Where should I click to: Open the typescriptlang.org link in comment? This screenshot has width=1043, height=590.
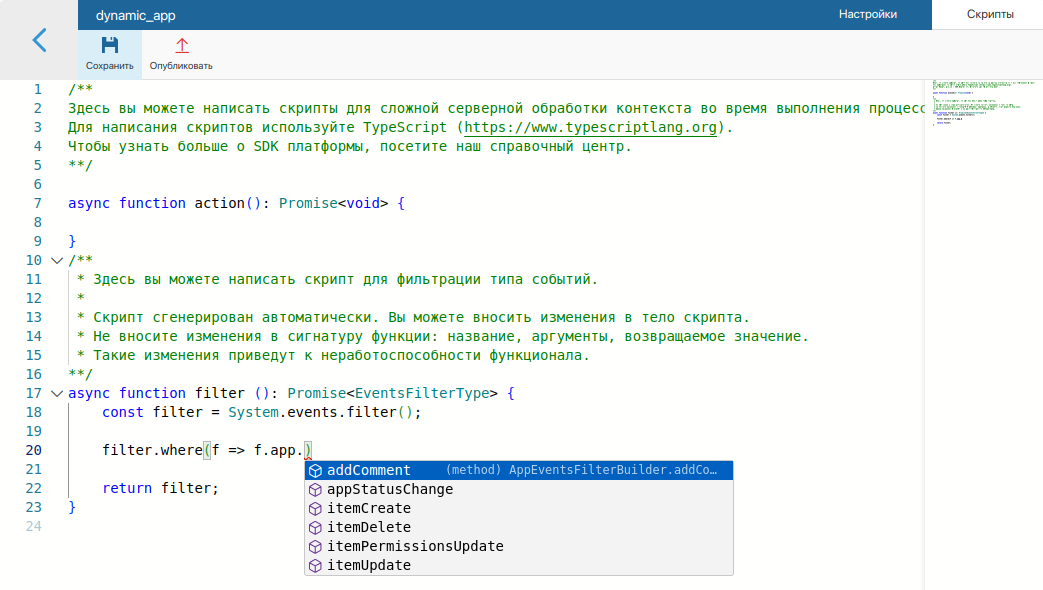[x=591, y=127]
